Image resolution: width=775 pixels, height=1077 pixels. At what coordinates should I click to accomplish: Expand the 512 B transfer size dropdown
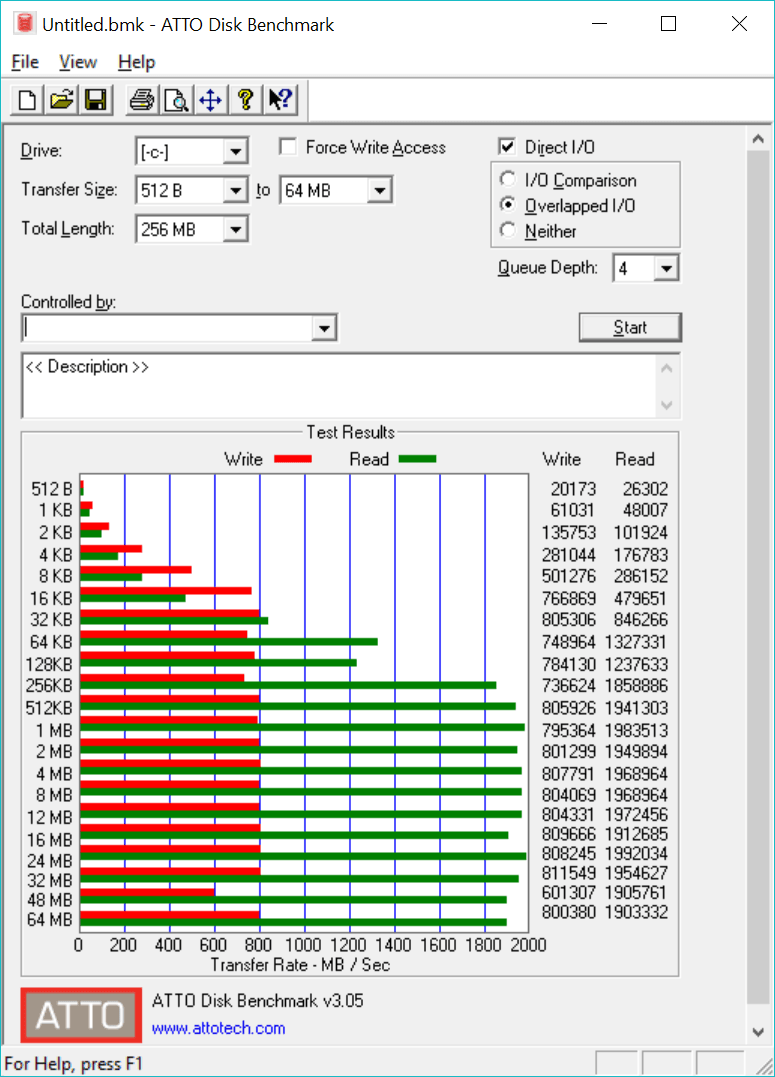[x=235, y=190]
